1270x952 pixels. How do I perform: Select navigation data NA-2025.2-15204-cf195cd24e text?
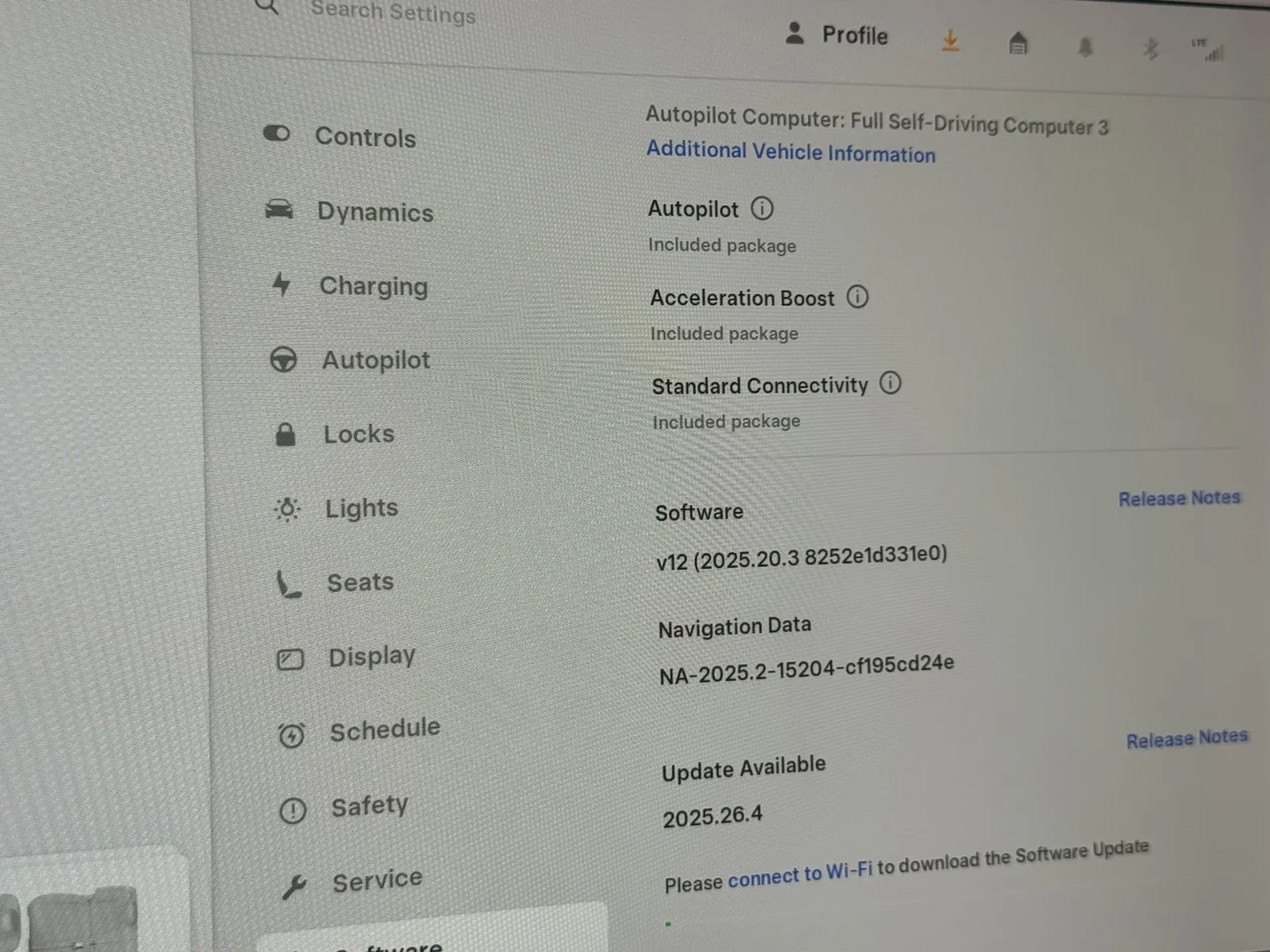pos(806,670)
